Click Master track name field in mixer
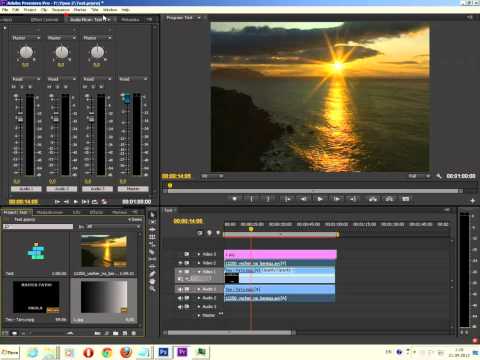 click(x=133, y=189)
